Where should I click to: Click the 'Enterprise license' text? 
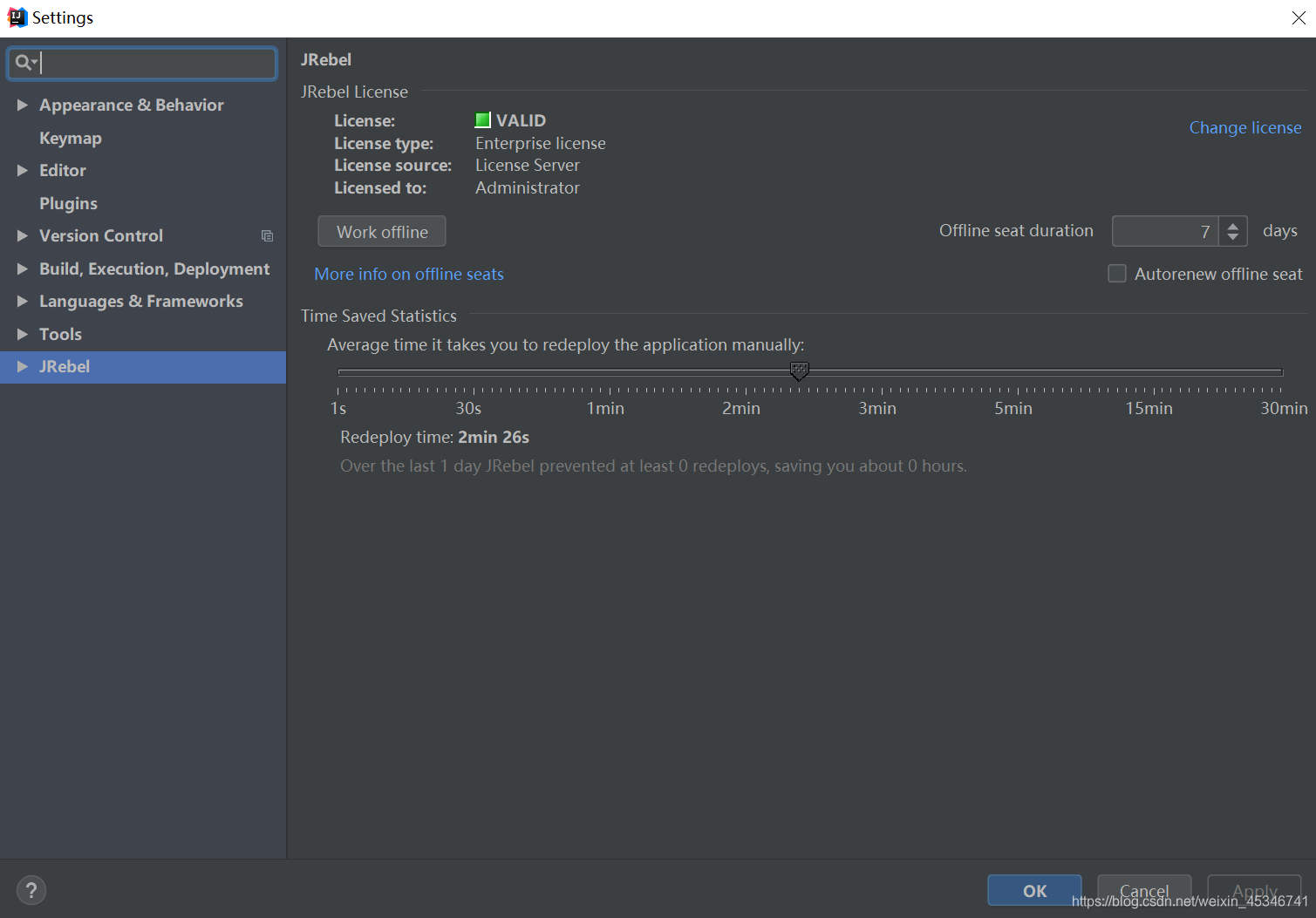pyautogui.click(x=541, y=143)
